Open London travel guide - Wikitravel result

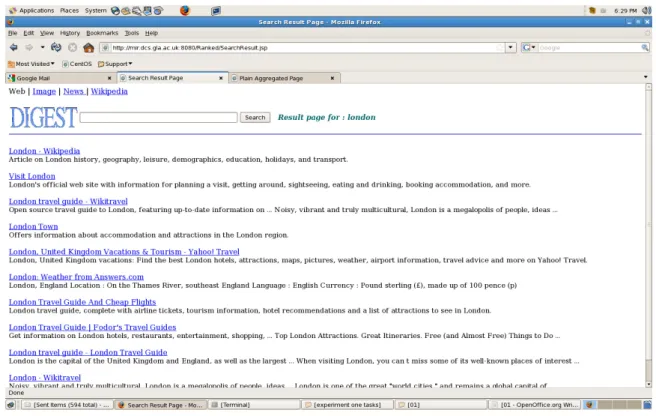tap(68, 201)
